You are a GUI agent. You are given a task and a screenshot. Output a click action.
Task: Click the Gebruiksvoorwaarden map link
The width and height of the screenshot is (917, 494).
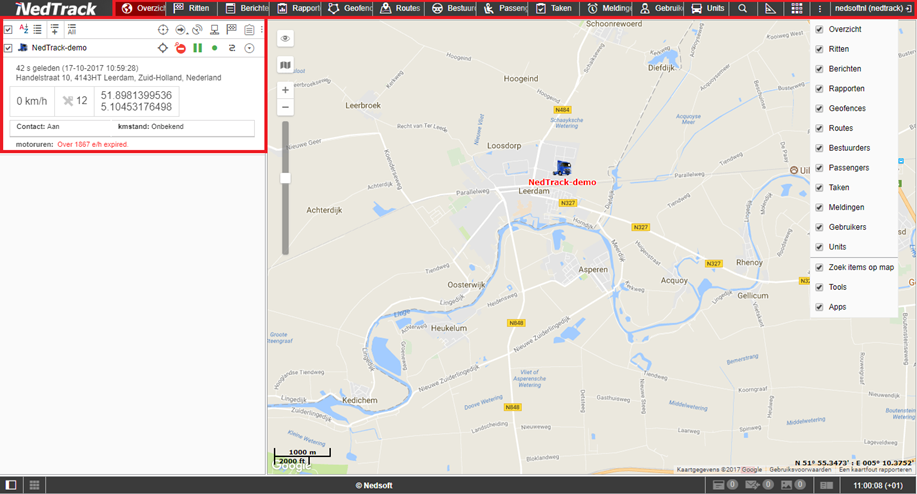click(799, 469)
